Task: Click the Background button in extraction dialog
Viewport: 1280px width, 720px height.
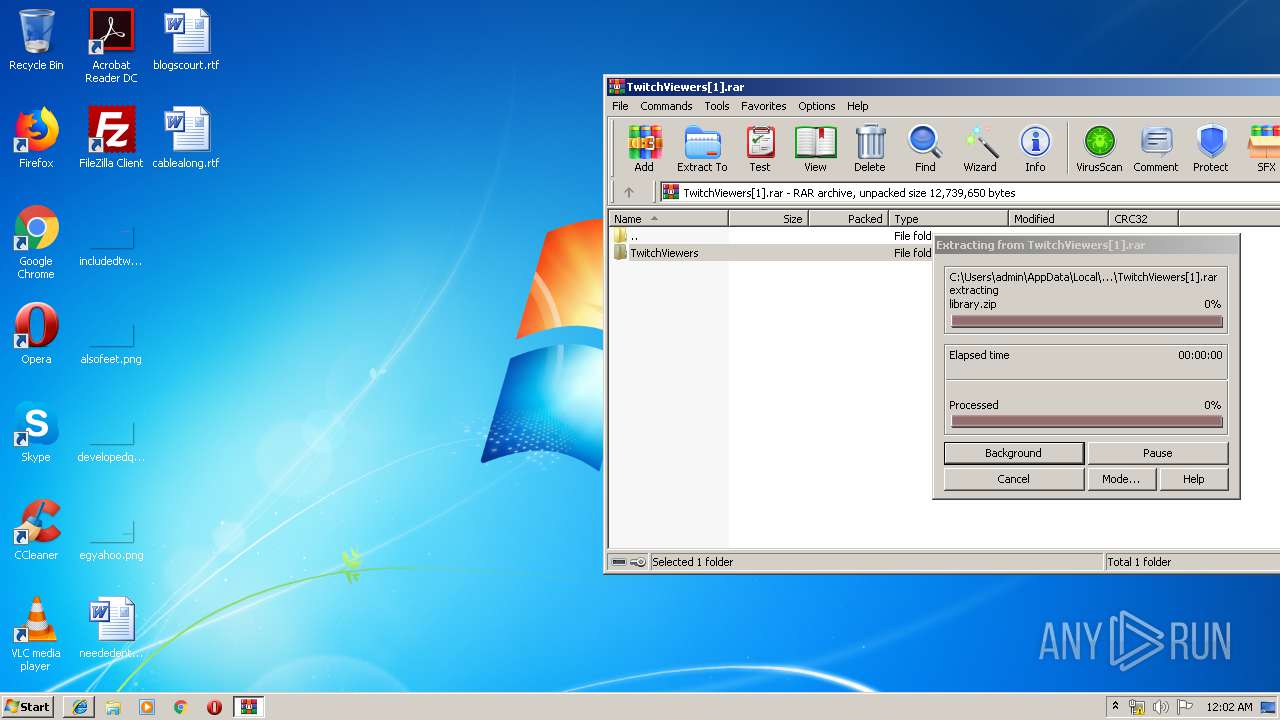Action: [1013, 453]
